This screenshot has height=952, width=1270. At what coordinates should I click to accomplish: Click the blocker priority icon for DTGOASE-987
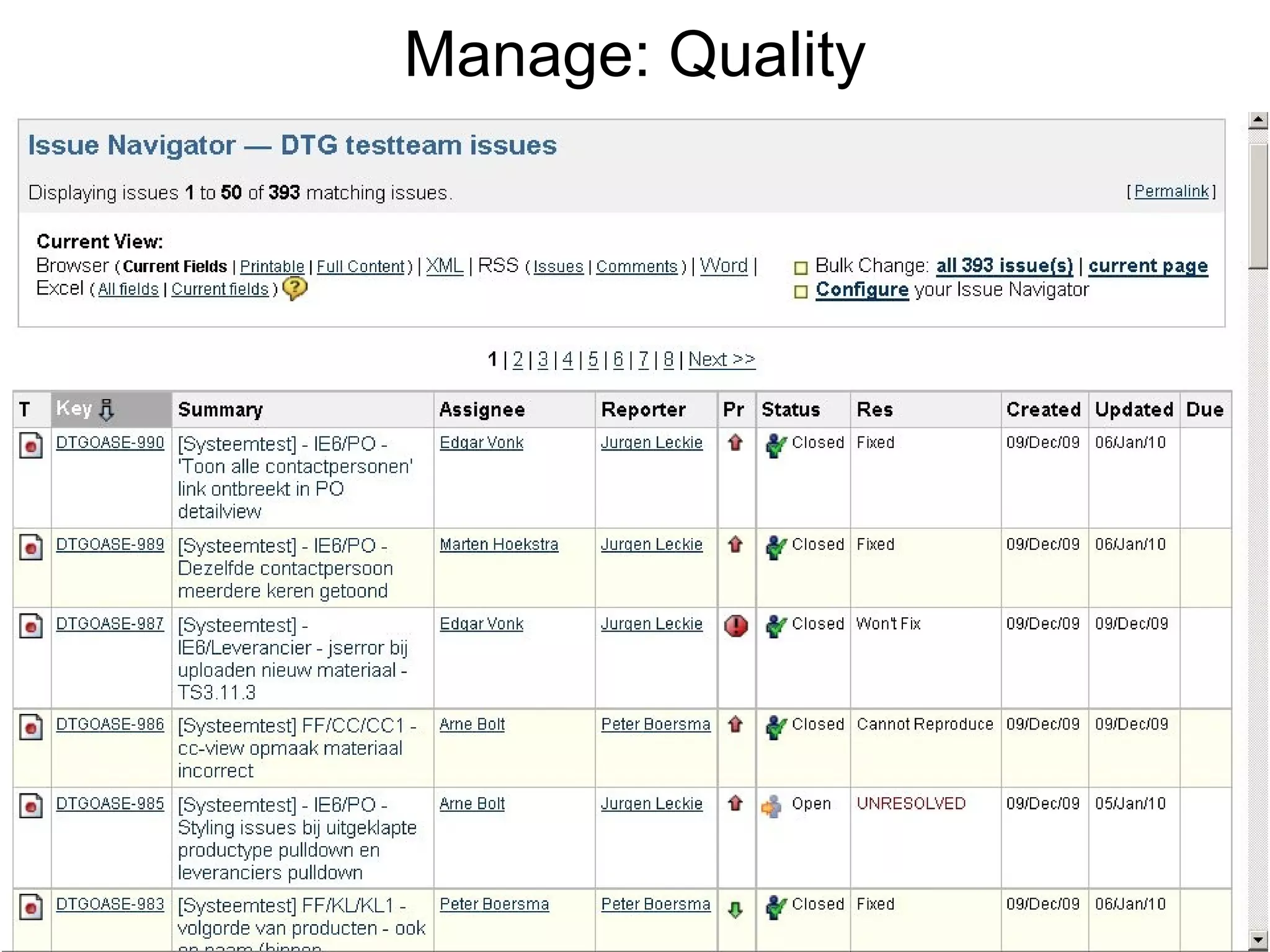tap(736, 625)
